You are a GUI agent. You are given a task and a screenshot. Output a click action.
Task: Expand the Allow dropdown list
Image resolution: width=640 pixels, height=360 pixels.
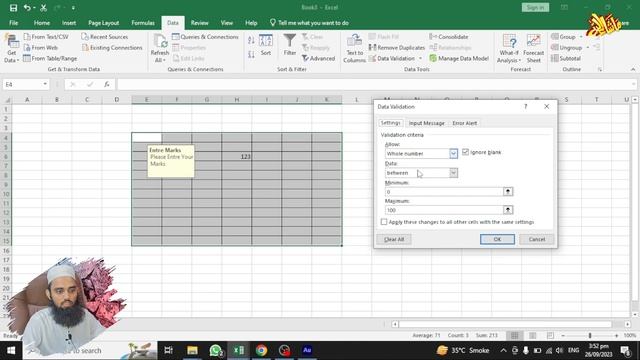click(453, 153)
